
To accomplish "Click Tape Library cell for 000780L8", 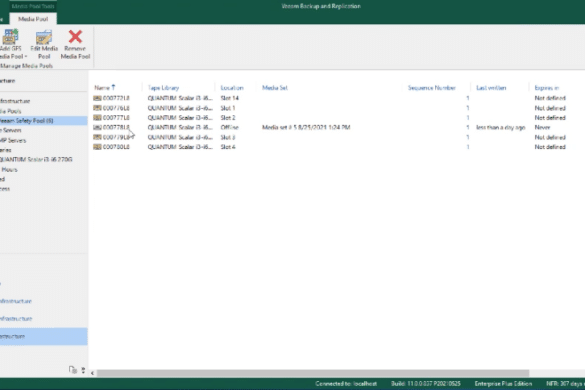I will point(180,147).
